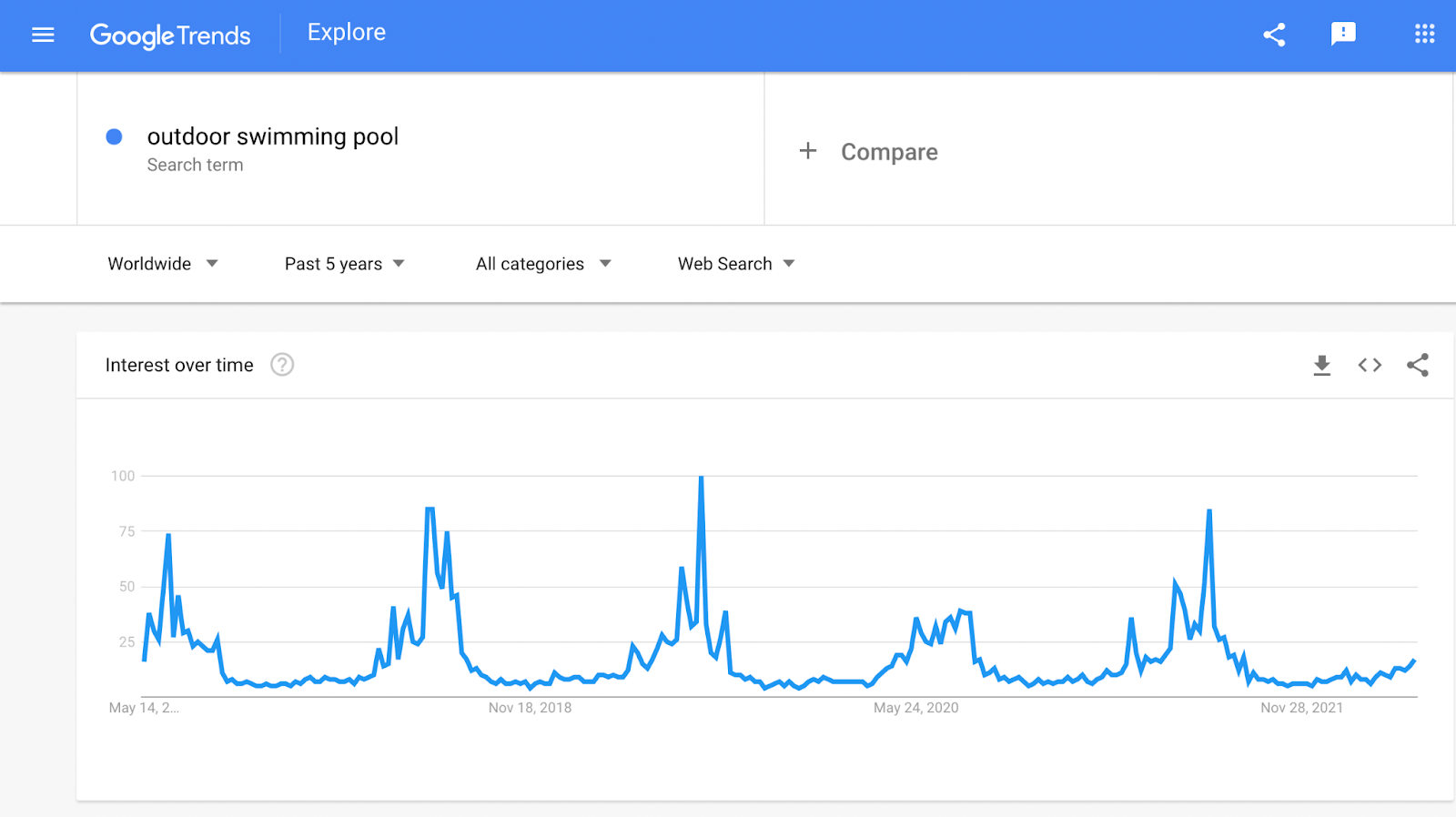
Task: Expand the All categories dropdown
Action: (543, 264)
